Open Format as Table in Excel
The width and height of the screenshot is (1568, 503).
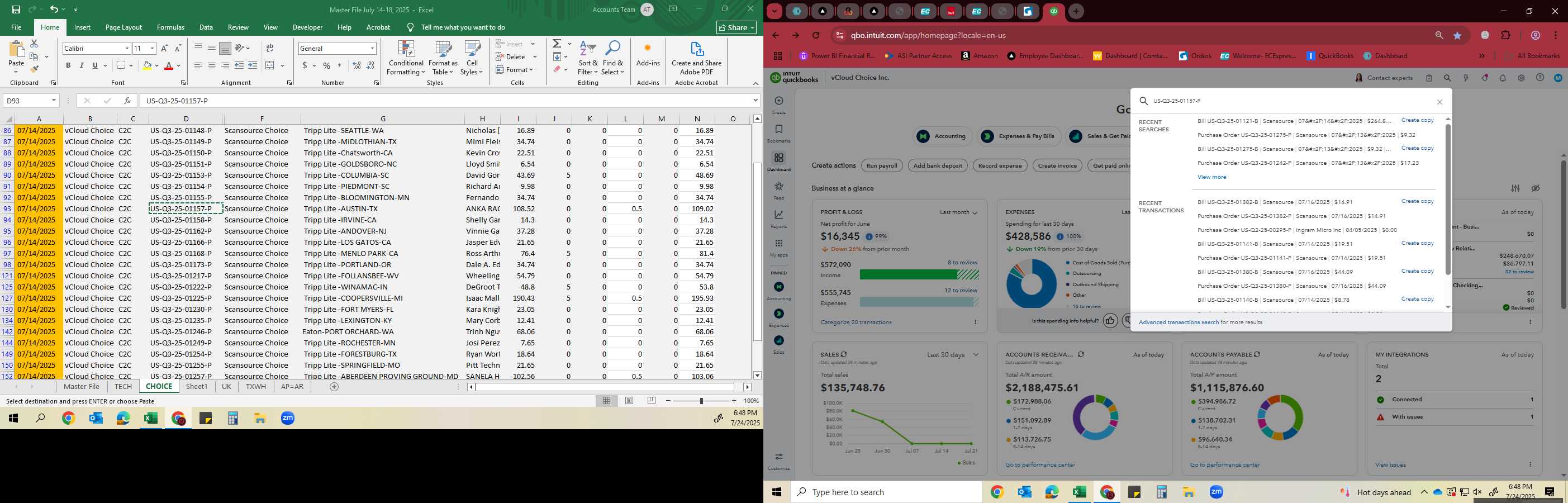443,59
